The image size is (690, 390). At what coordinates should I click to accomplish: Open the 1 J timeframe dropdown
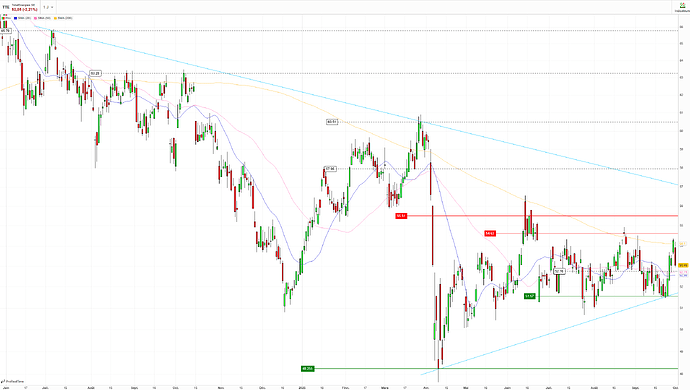pyautogui.click(x=48, y=7)
